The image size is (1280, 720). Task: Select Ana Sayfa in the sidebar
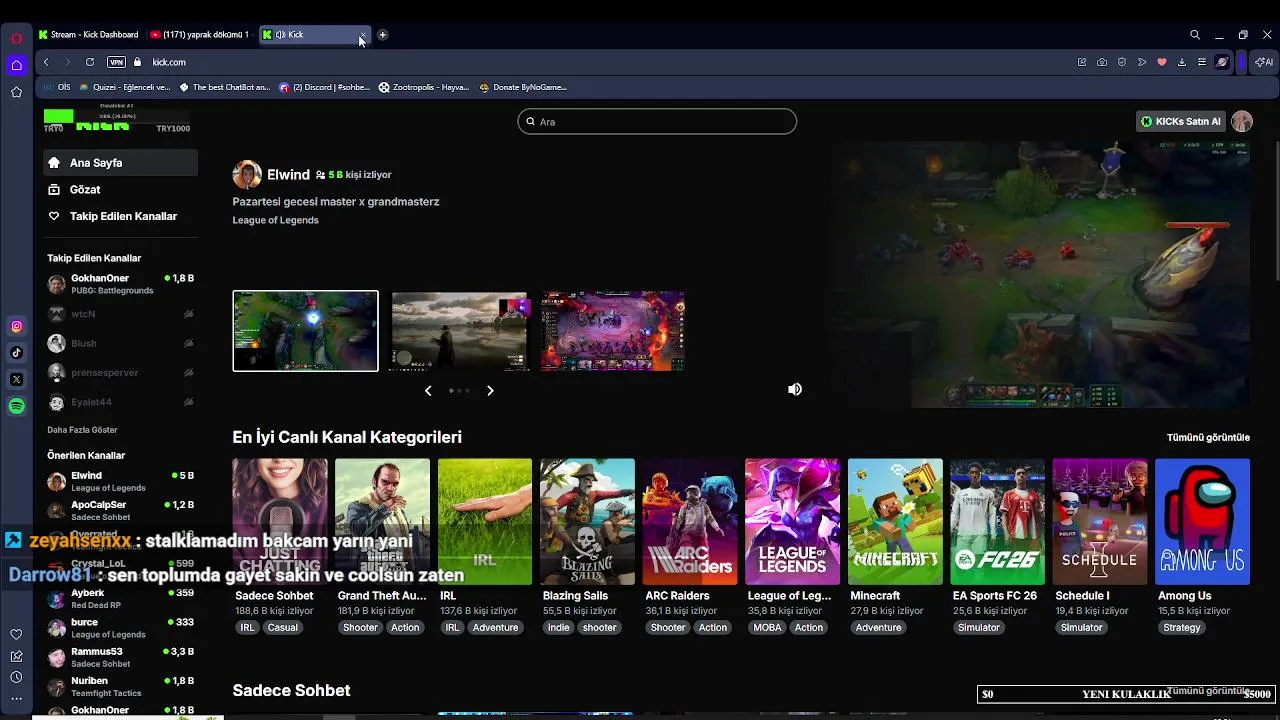click(120, 163)
